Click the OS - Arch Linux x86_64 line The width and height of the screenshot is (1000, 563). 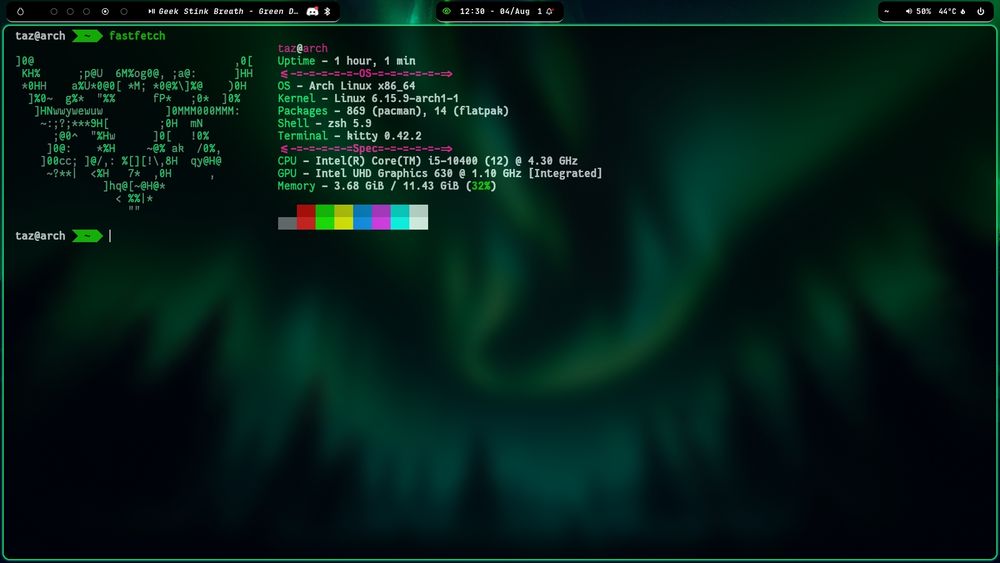[x=346, y=85]
